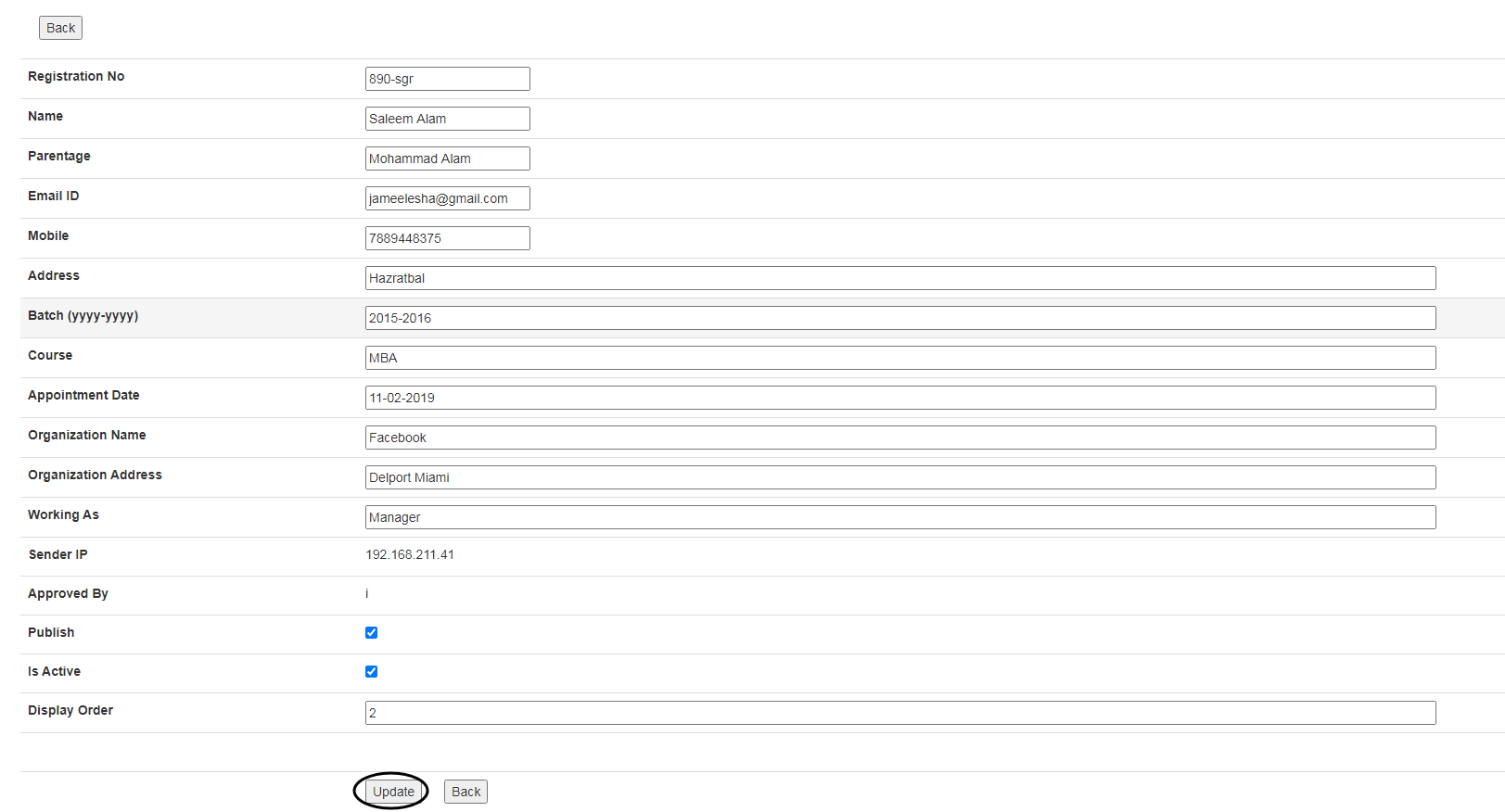Screen dimensions: 1505x812
Task: Edit the Email ID field
Action: (x=447, y=198)
